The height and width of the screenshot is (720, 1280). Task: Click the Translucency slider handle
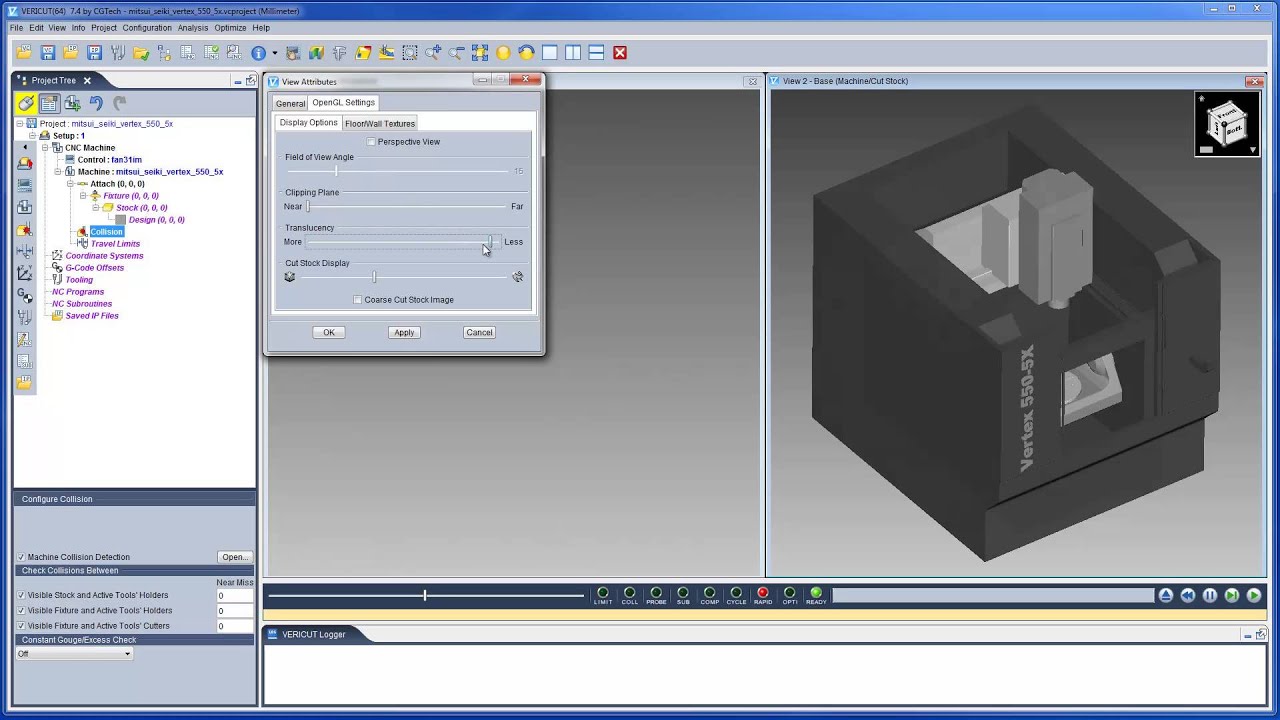(490, 242)
